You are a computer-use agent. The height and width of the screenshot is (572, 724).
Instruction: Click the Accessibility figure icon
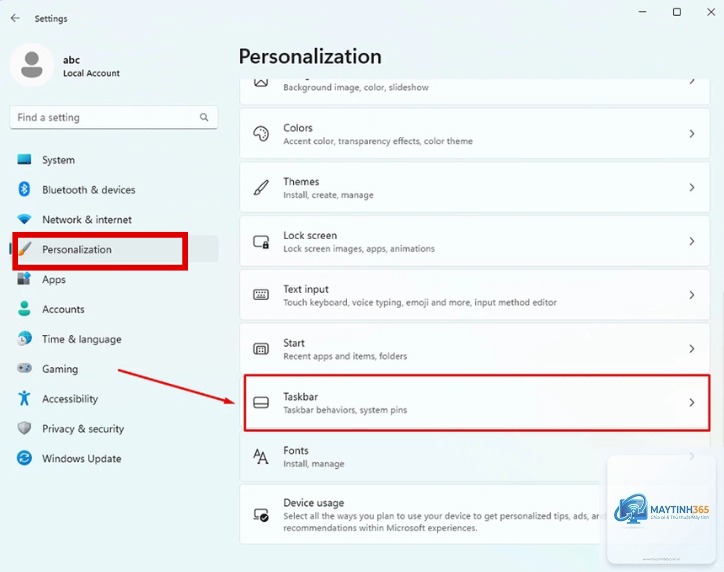click(24, 398)
